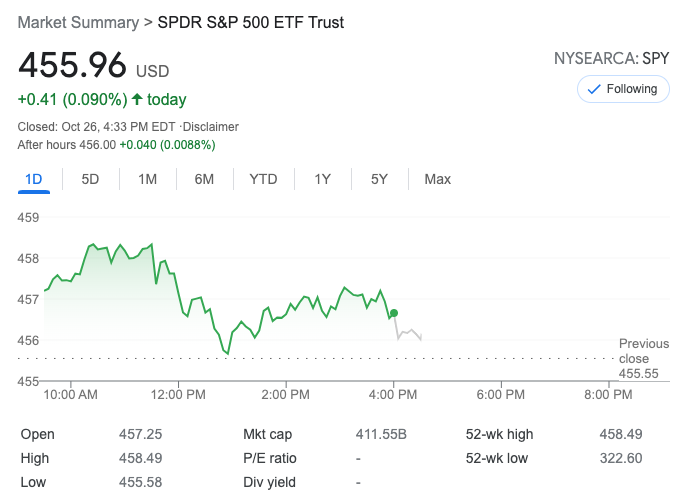Open the YTD chart view
The width and height of the screenshot is (684, 500).
pyautogui.click(x=263, y=179)
